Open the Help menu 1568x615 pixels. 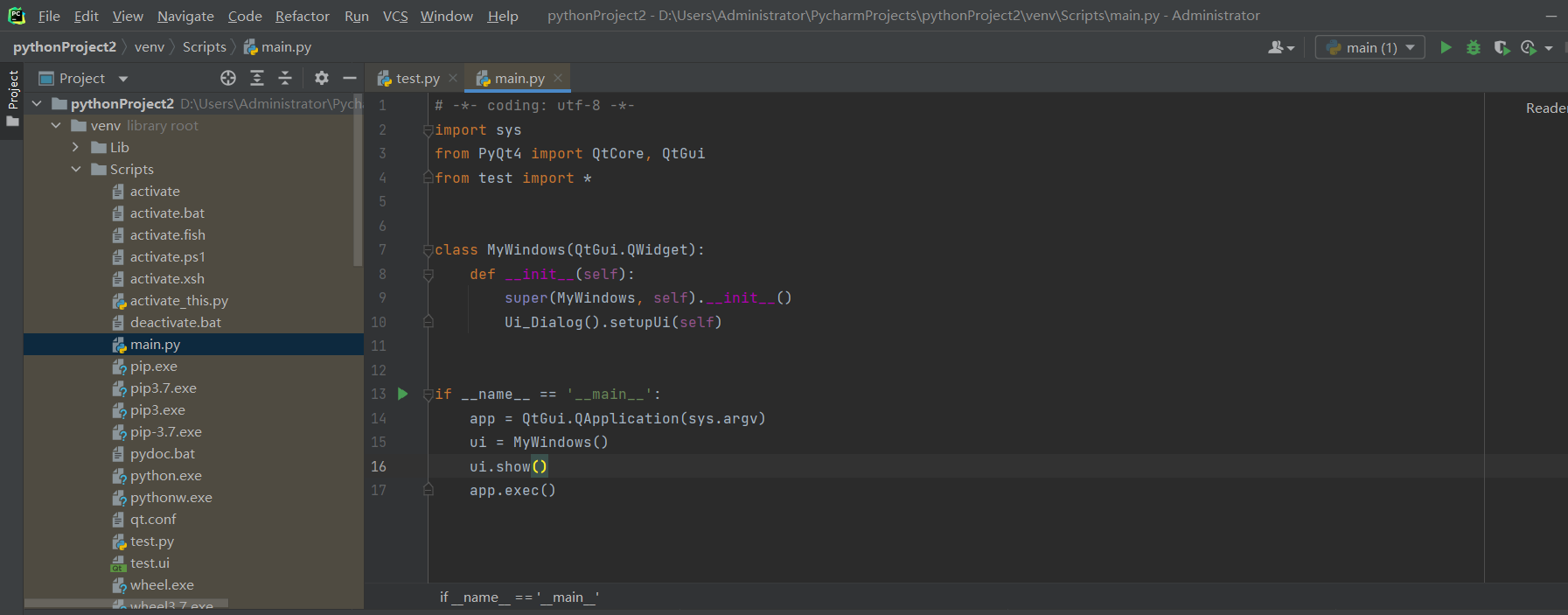(503, 16)
